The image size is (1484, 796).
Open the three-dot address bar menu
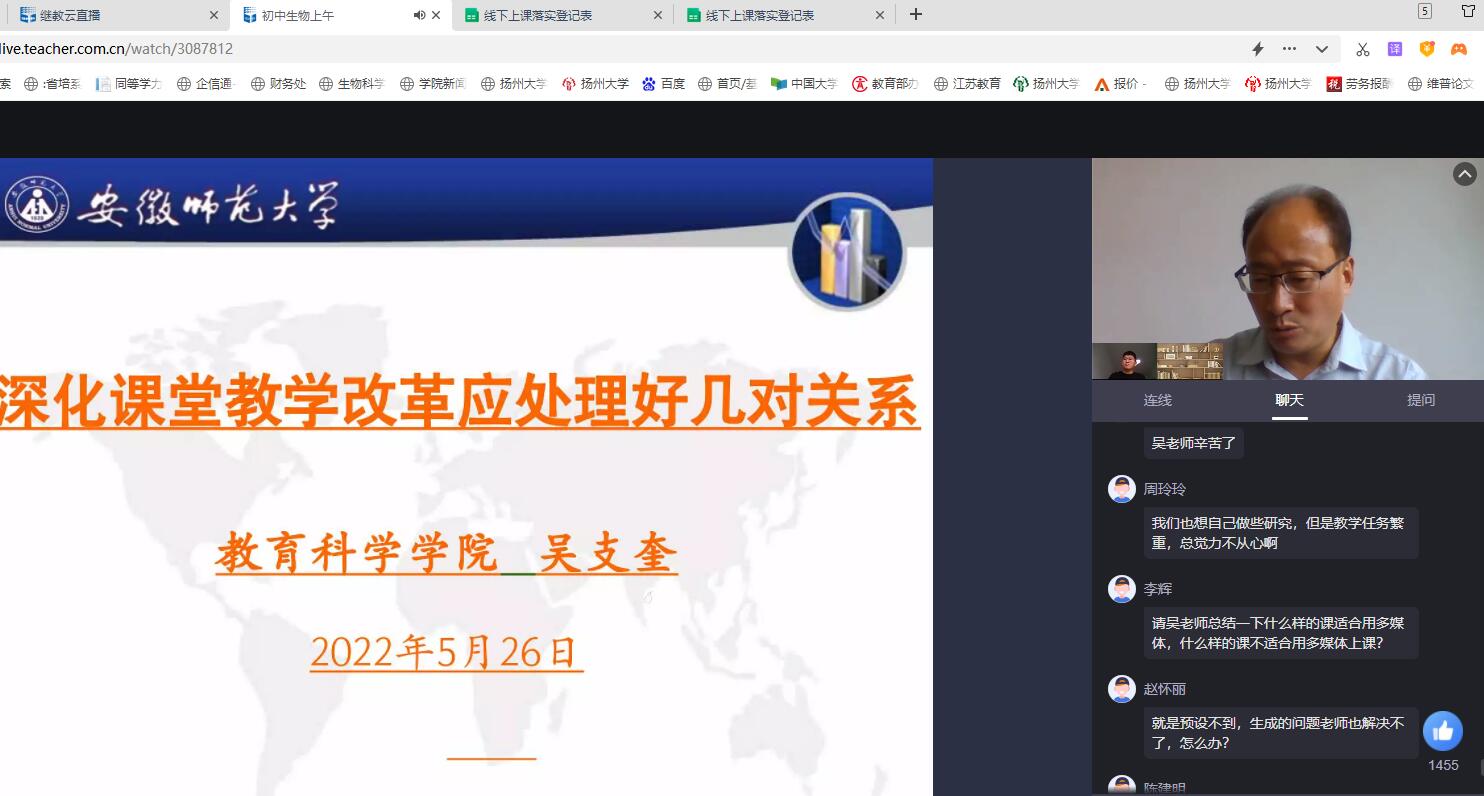pyautogui.click(x=1289, y=49)
